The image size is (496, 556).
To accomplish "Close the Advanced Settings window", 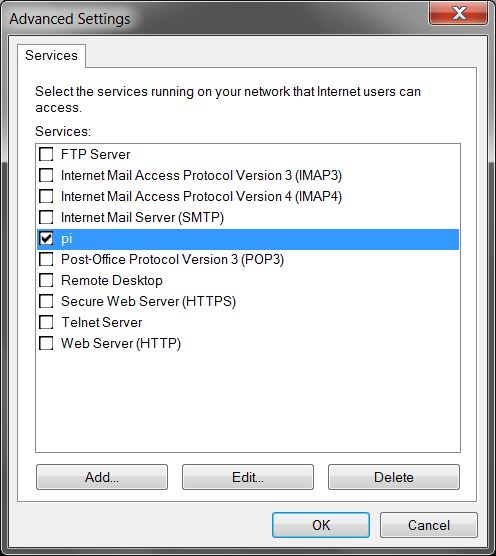I will tap(458, 13).
